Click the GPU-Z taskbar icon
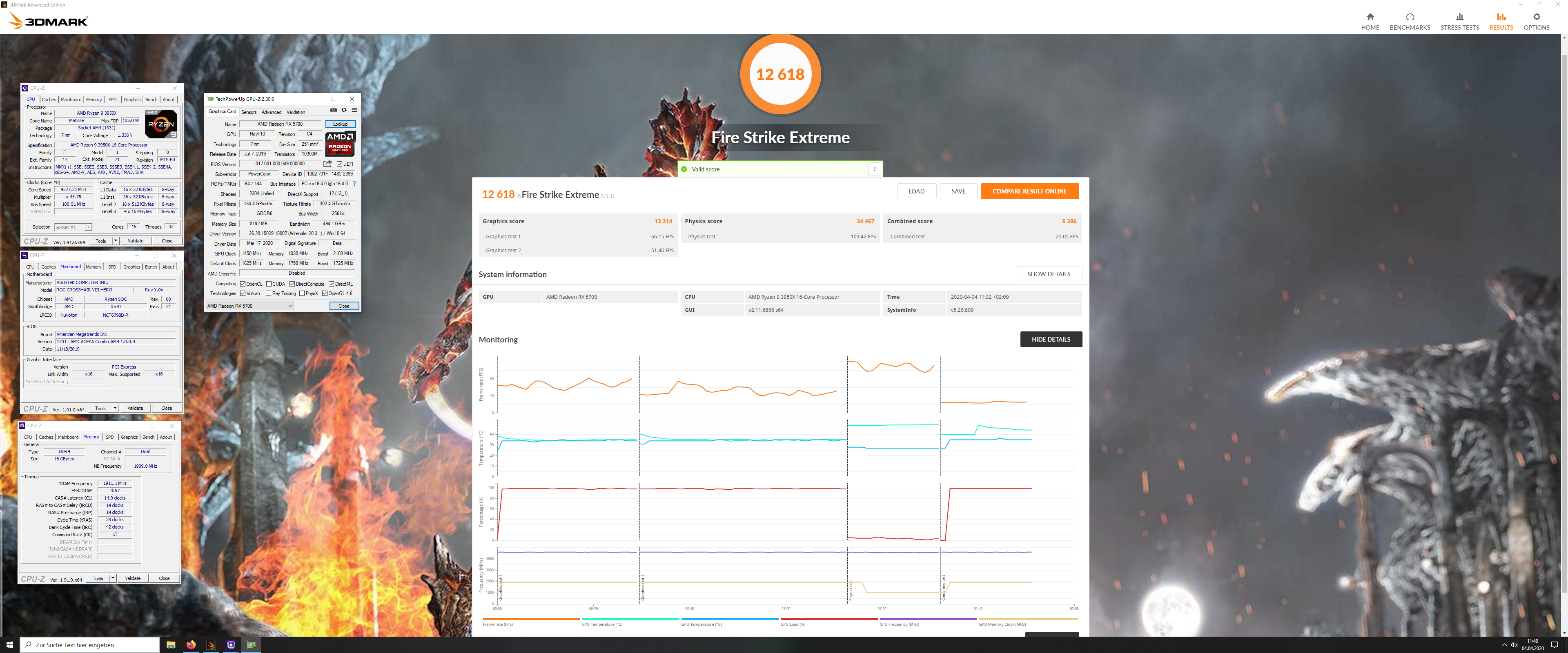The height and width of the screenshot is (653, 1568). tap(252, 644)
